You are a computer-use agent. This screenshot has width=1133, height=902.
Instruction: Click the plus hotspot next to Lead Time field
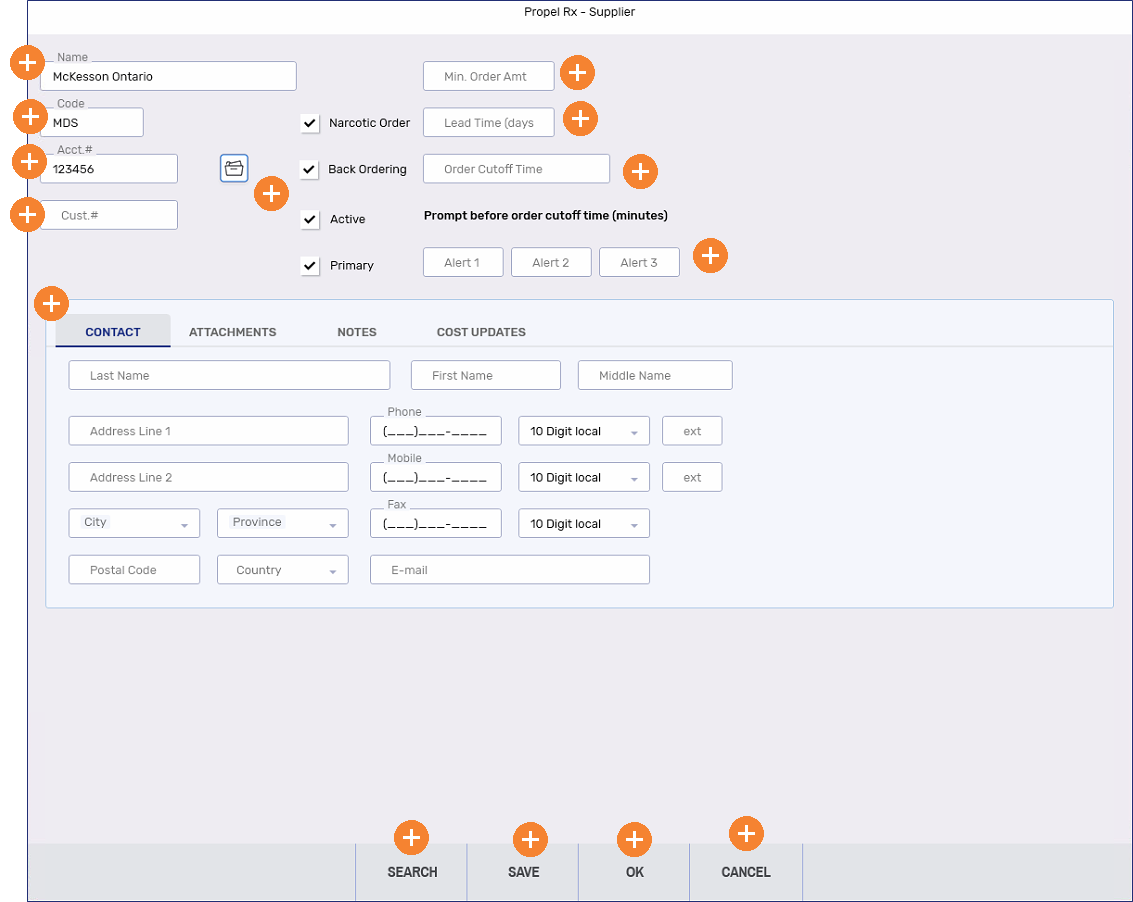580,118
